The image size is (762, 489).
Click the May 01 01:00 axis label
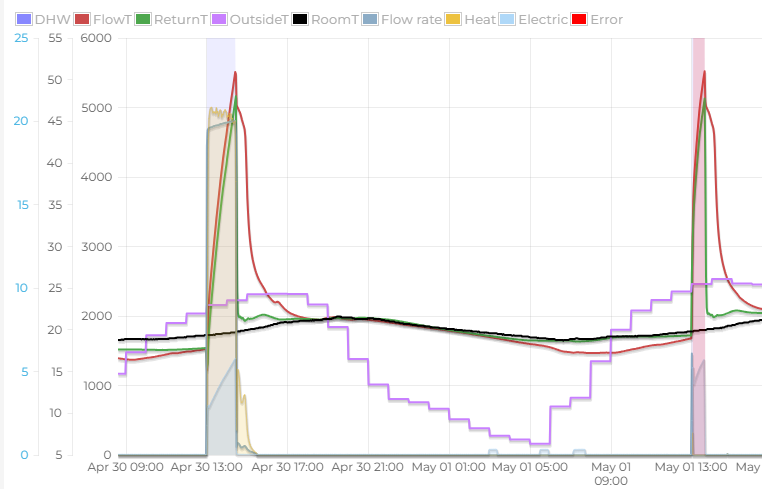tap(449, 467)
